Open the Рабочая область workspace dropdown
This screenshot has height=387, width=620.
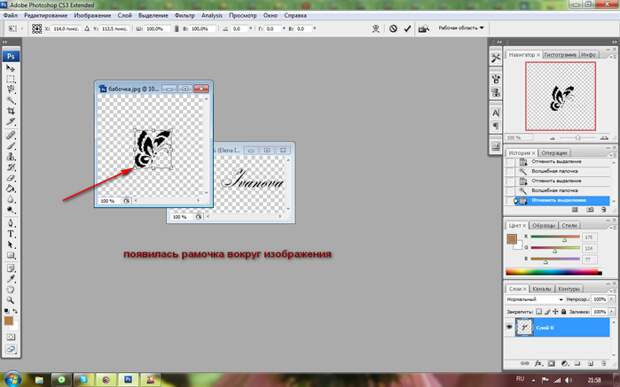pyautogui.click(x=461, y=28)
